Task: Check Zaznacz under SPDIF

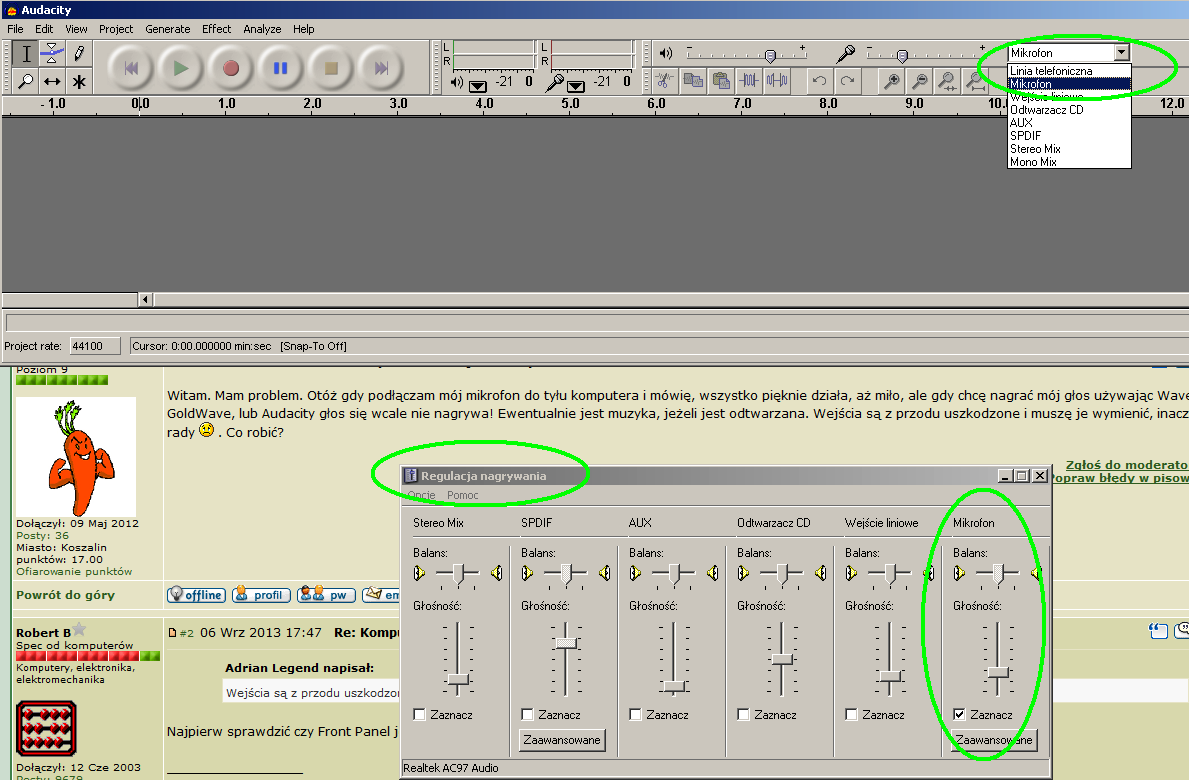Action: click(527, 714)
